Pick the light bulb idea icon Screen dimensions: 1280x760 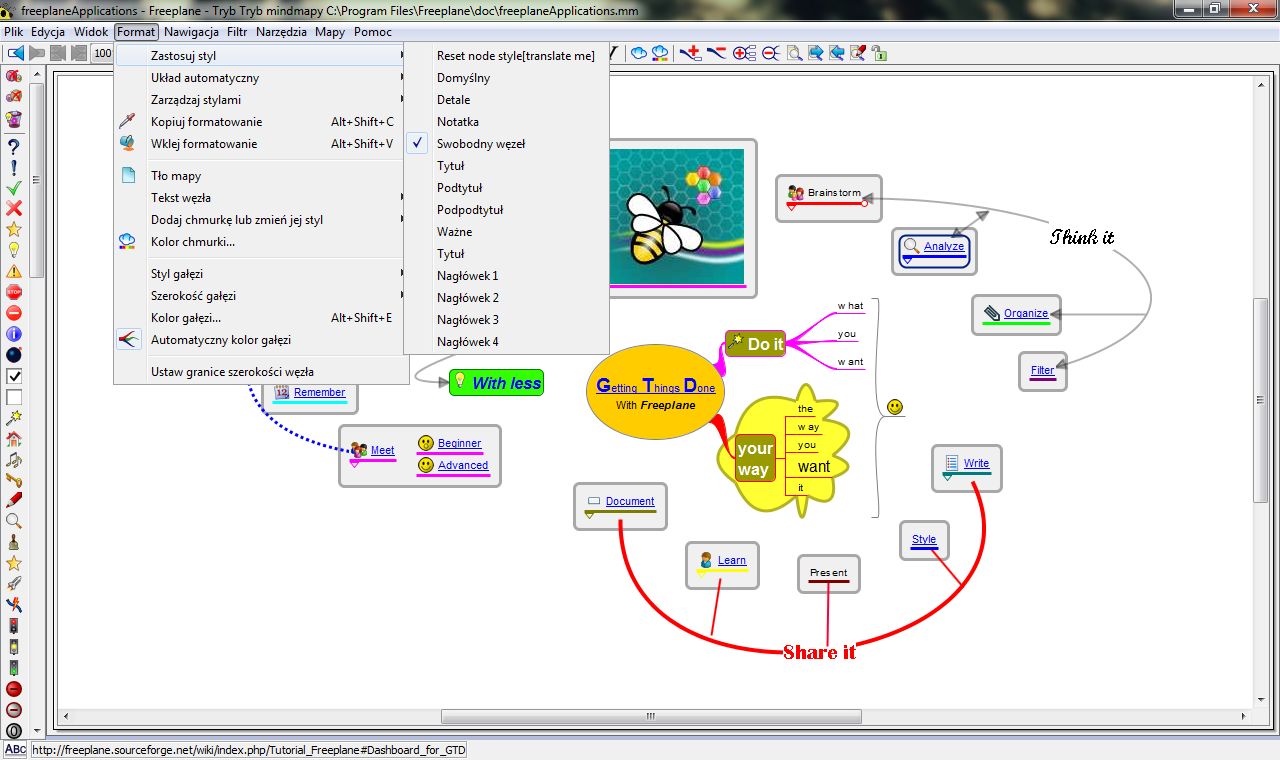14,250
